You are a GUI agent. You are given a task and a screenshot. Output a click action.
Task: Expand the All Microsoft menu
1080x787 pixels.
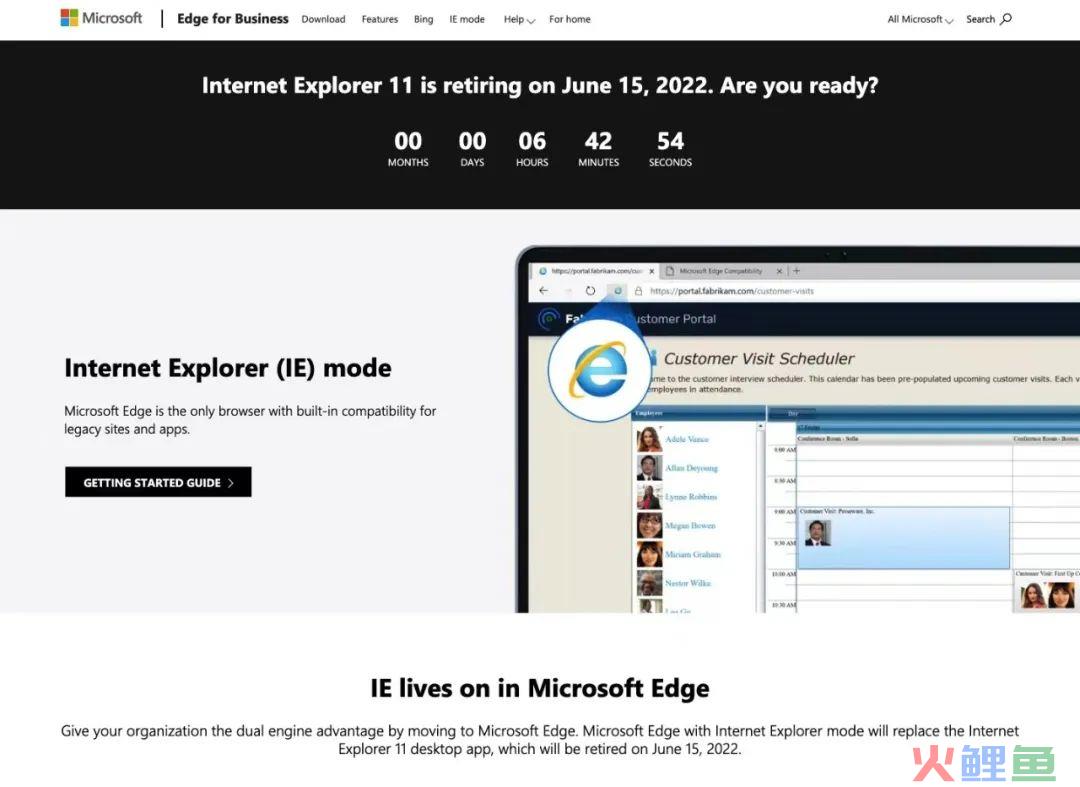click(x=920, y=19)
